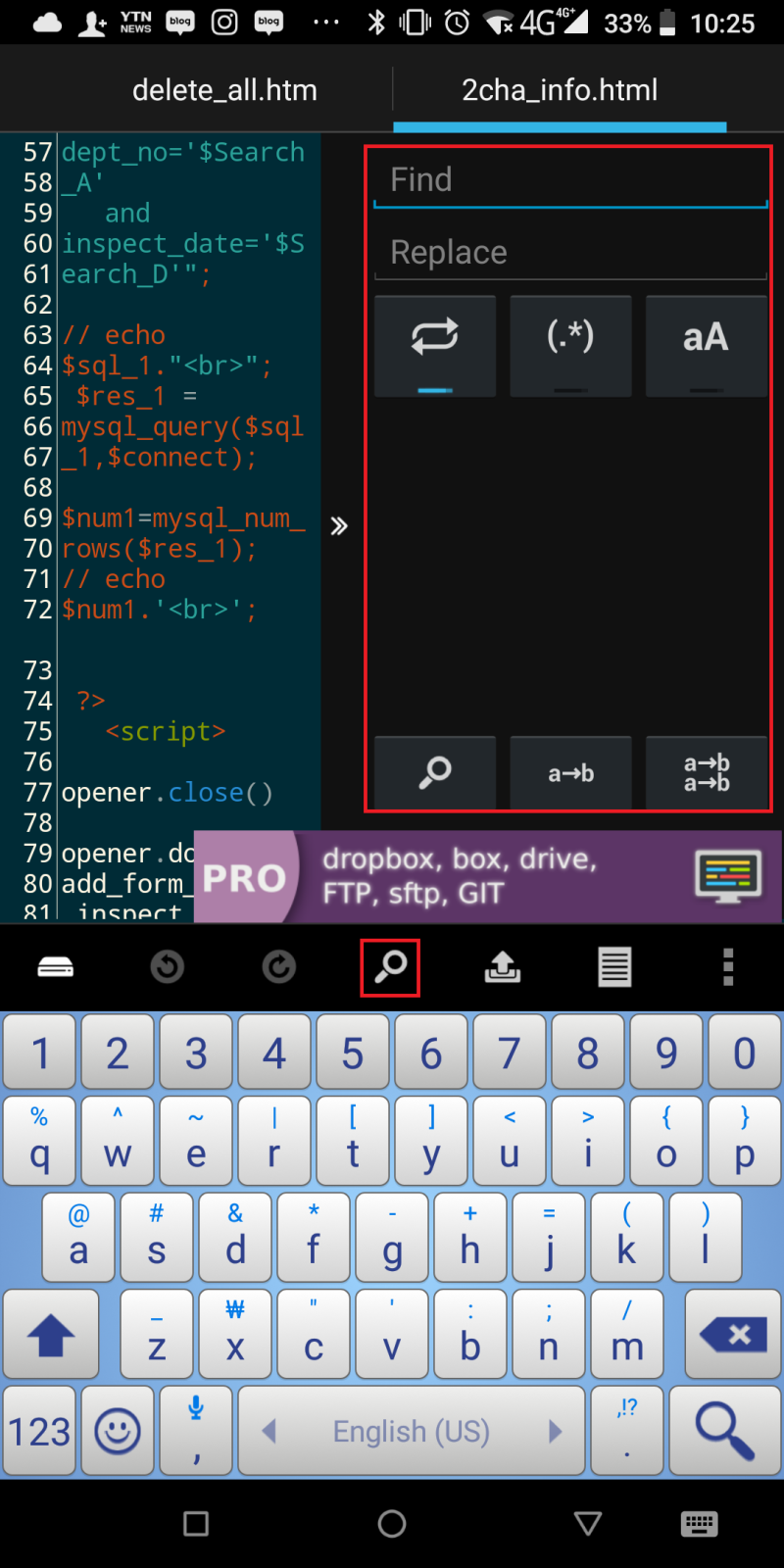
Task: Tap the keyboard switcher icon in navigation bar
Action: [x=699, y=1523]
